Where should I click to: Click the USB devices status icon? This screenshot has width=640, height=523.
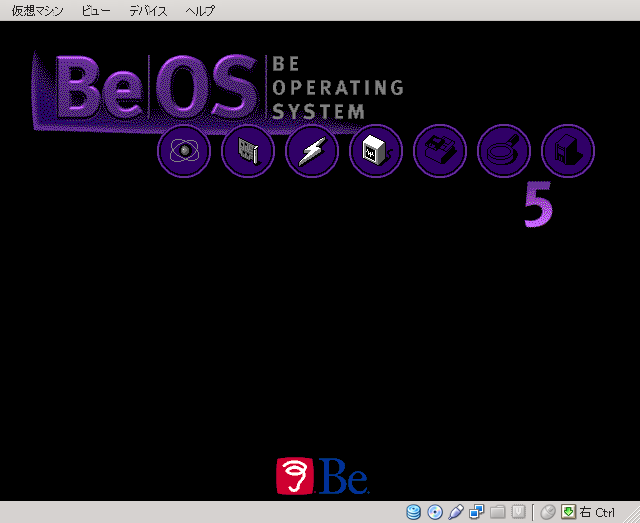click(x=456, y=512)
